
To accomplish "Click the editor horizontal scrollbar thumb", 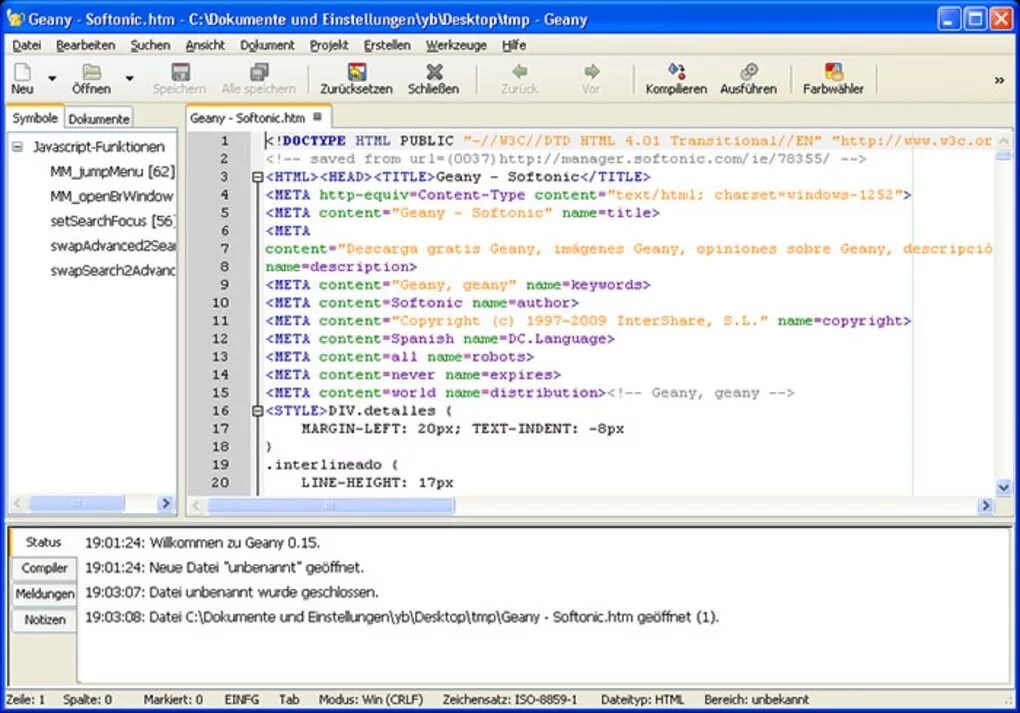I will (330, 505).
